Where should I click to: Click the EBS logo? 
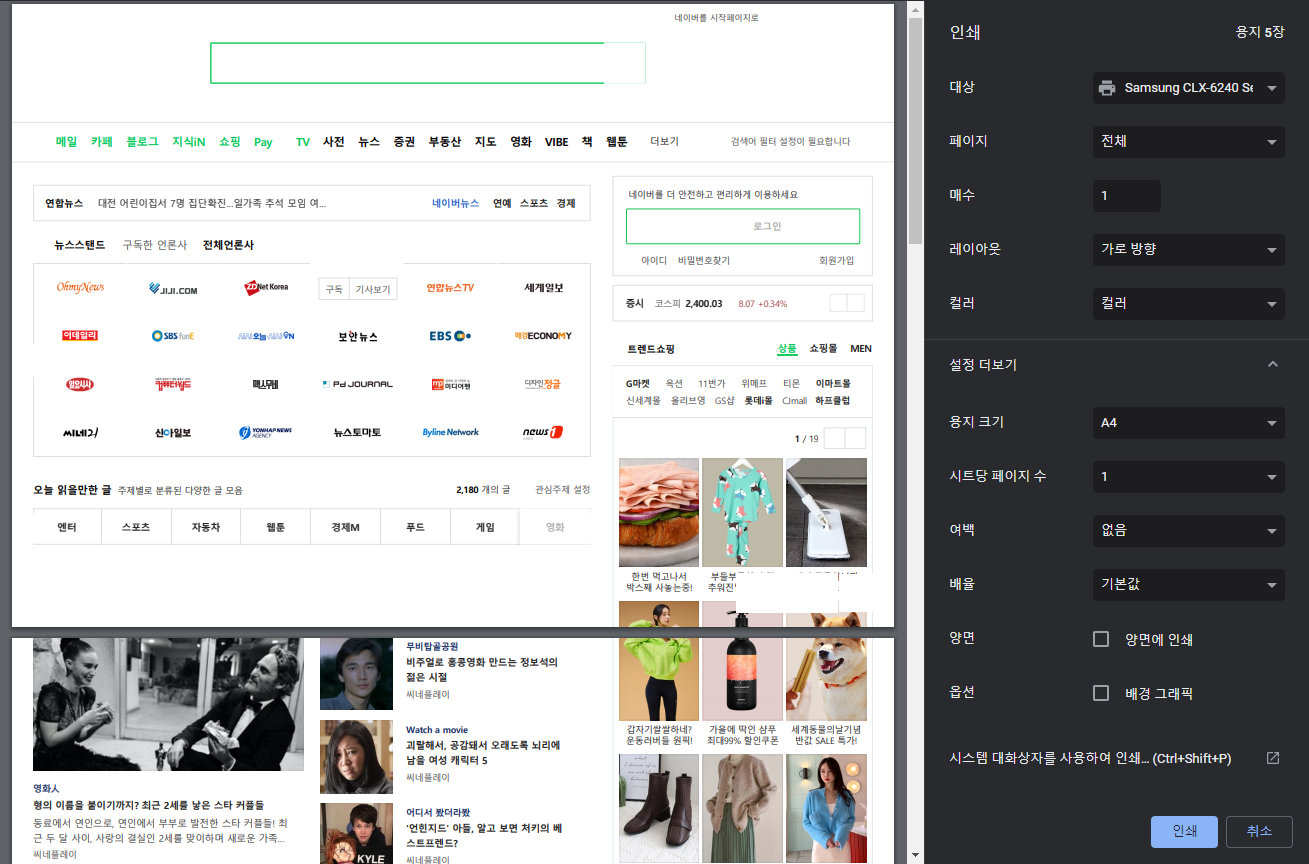point(450,336)
